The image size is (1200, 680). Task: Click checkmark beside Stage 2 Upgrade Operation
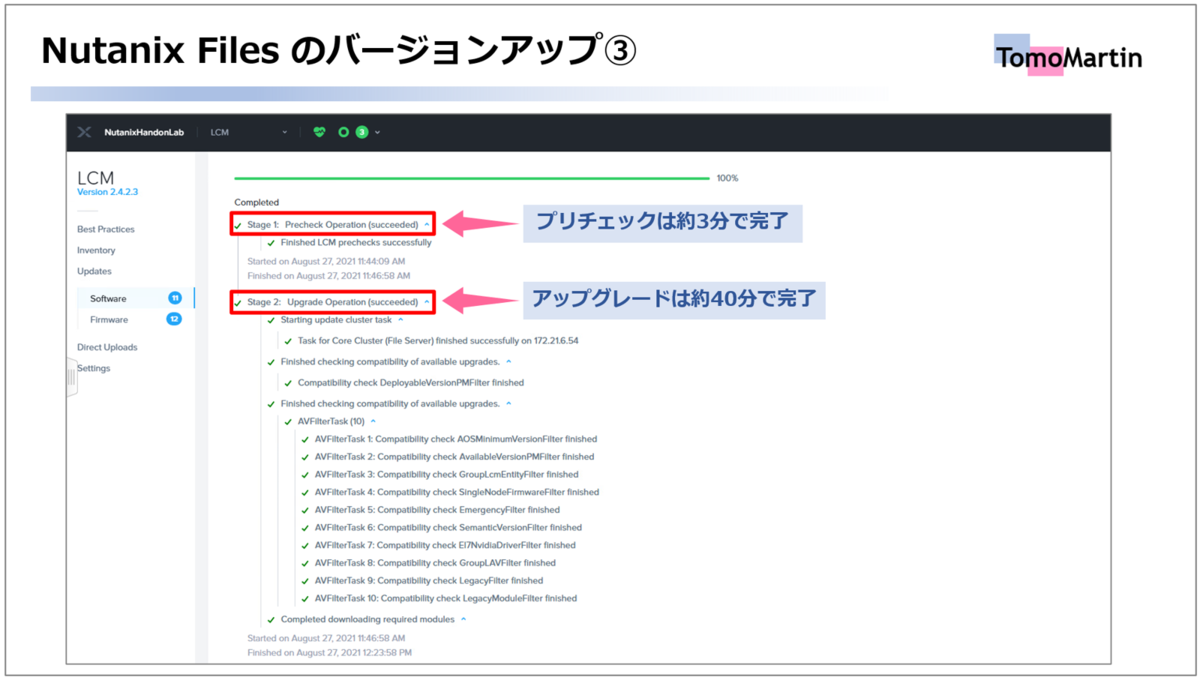pos(238,302)
